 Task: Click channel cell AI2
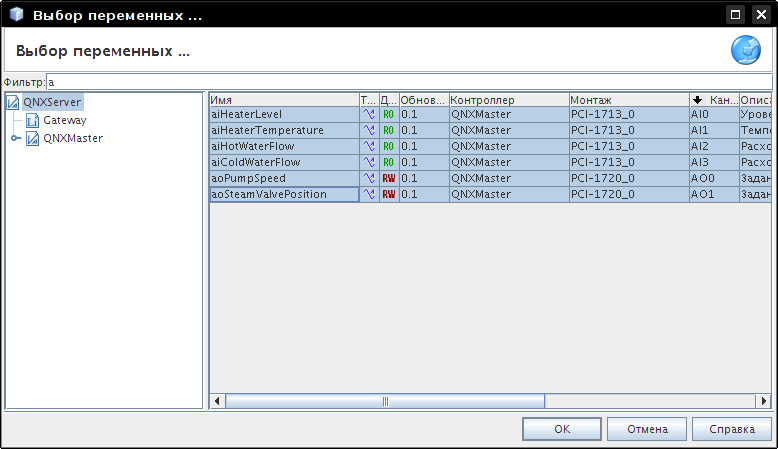click(714, 146)
